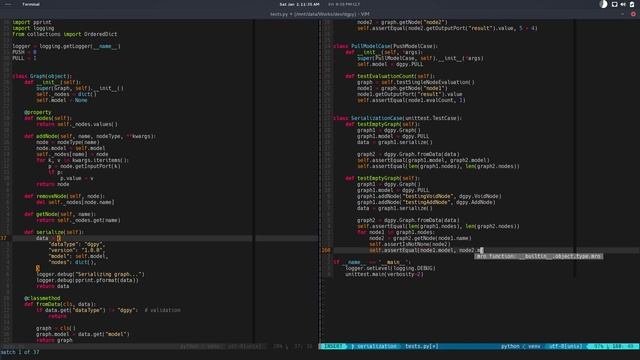Click the utf-8[unix] encoding in right status line
Image resolution: width=640 pixels, height=360 pixels.
tap(565, 346)
